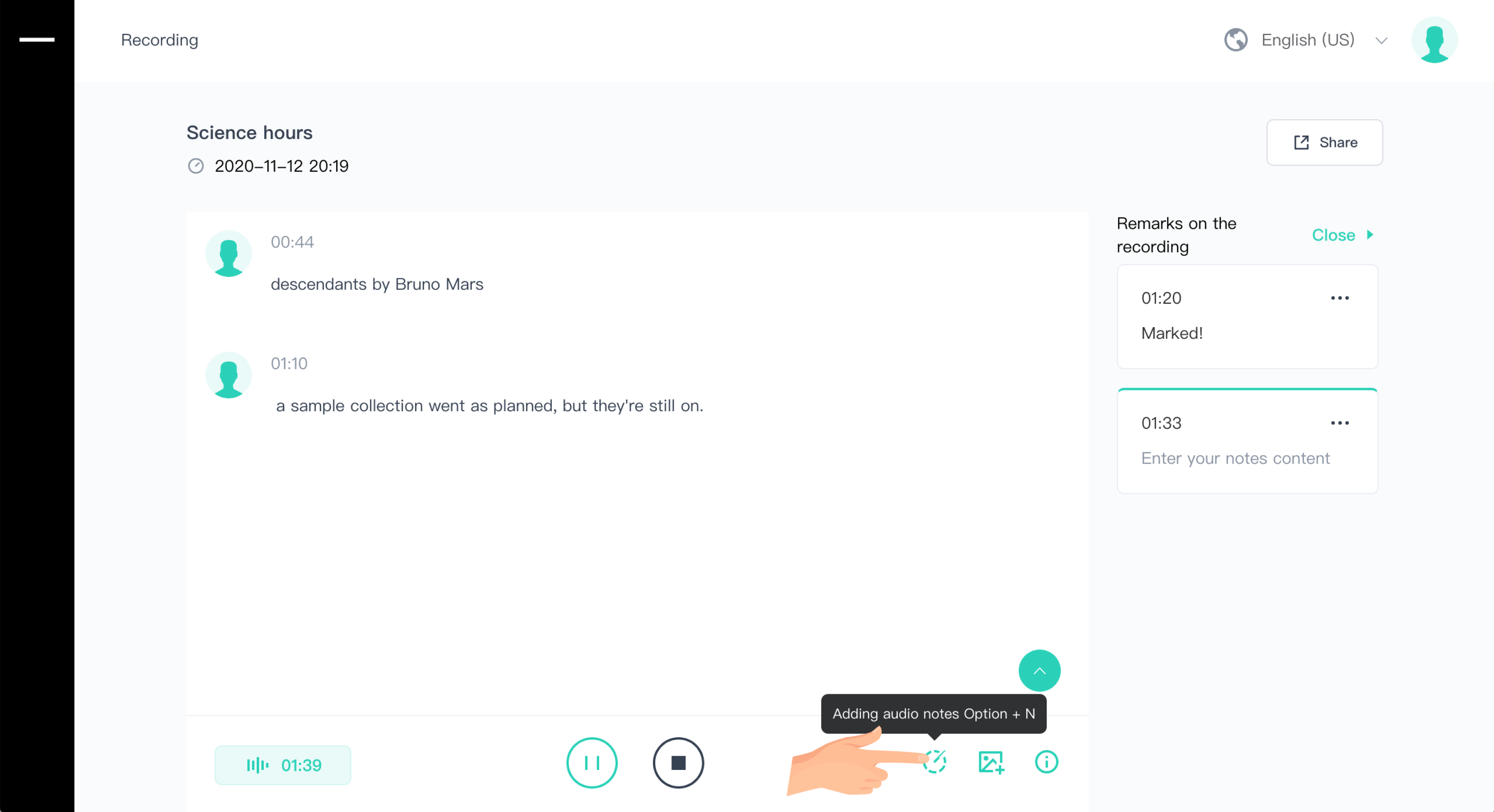Viewport: 1494px width, 812px height.
Task: Pause the recording
Action: pos(591,763)
